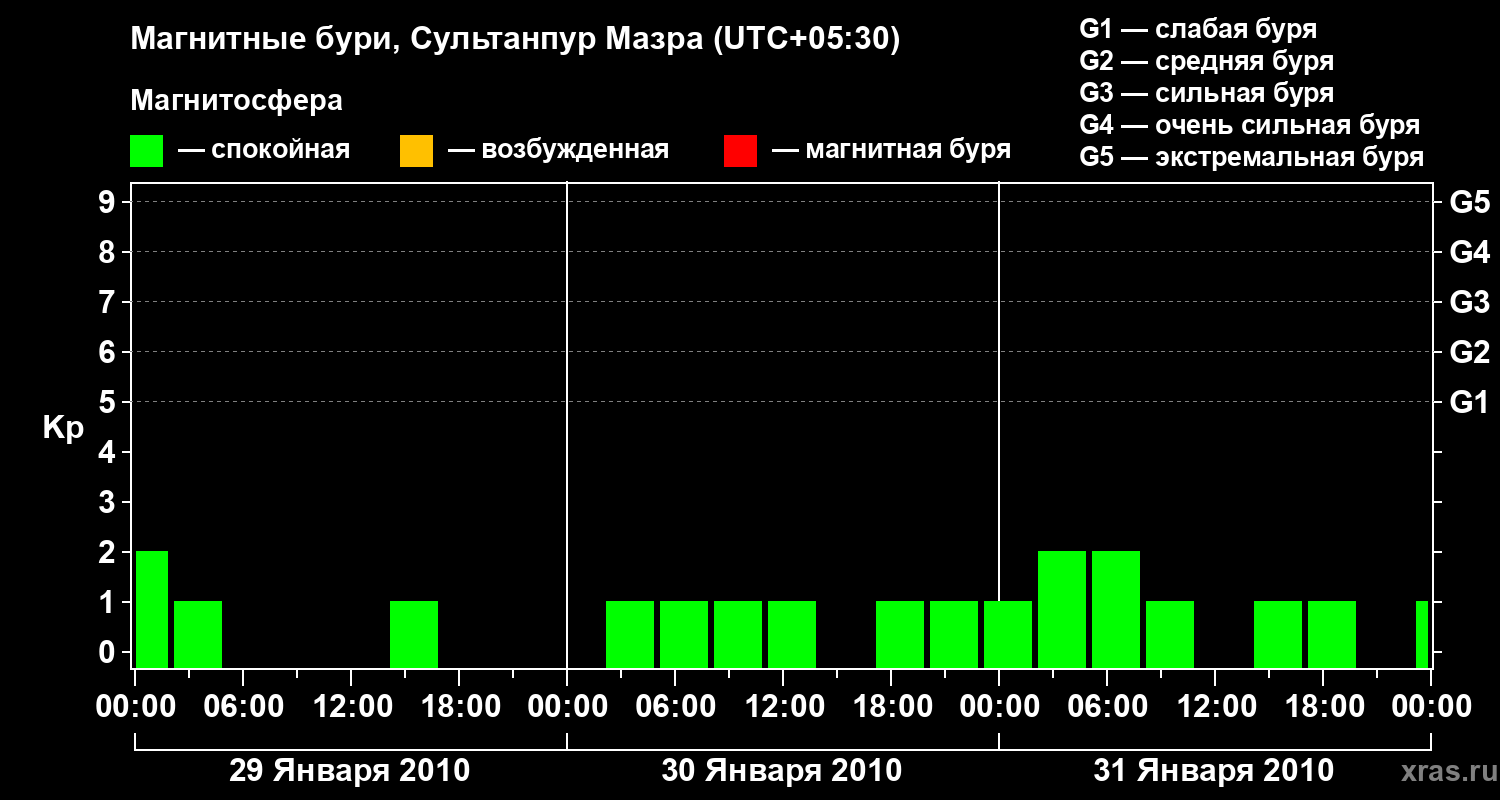The image size is (1500, 800).
Task: Click the 'Магнитосфера' legend heading
Action: pyautogui.click(x=236, y=101)
